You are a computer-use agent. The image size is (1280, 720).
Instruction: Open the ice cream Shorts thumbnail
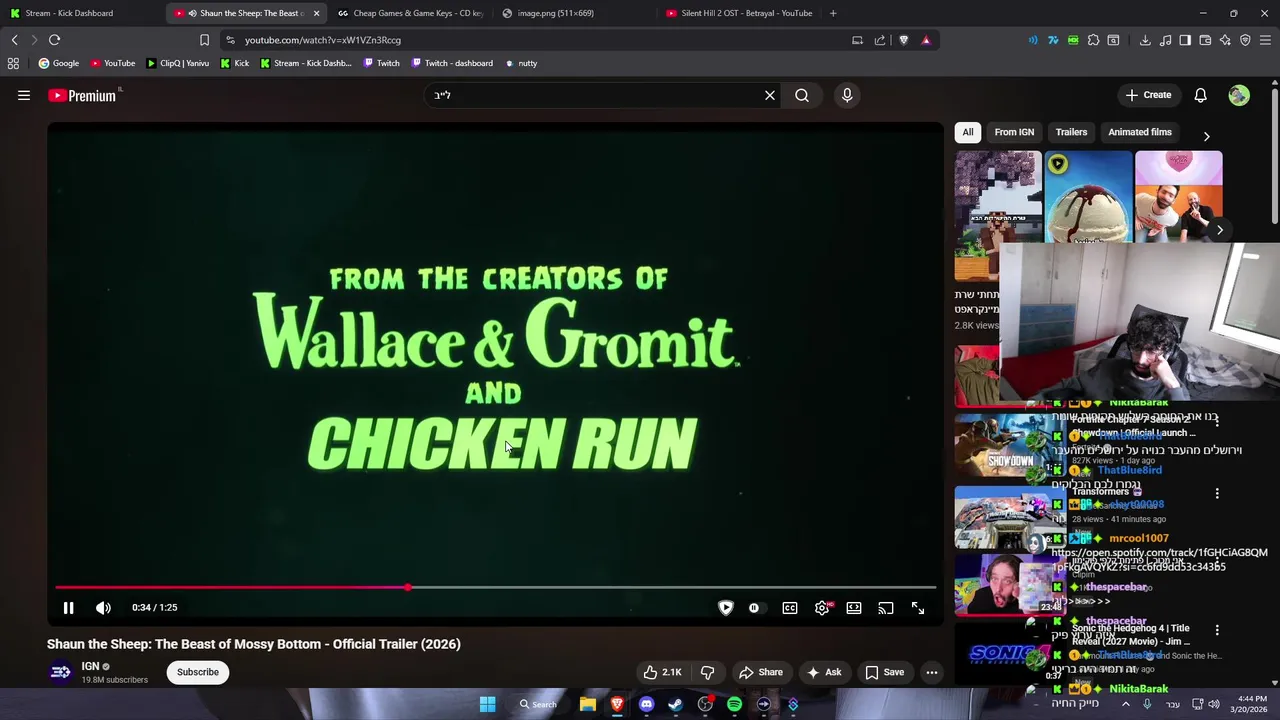click(1088, 197)
